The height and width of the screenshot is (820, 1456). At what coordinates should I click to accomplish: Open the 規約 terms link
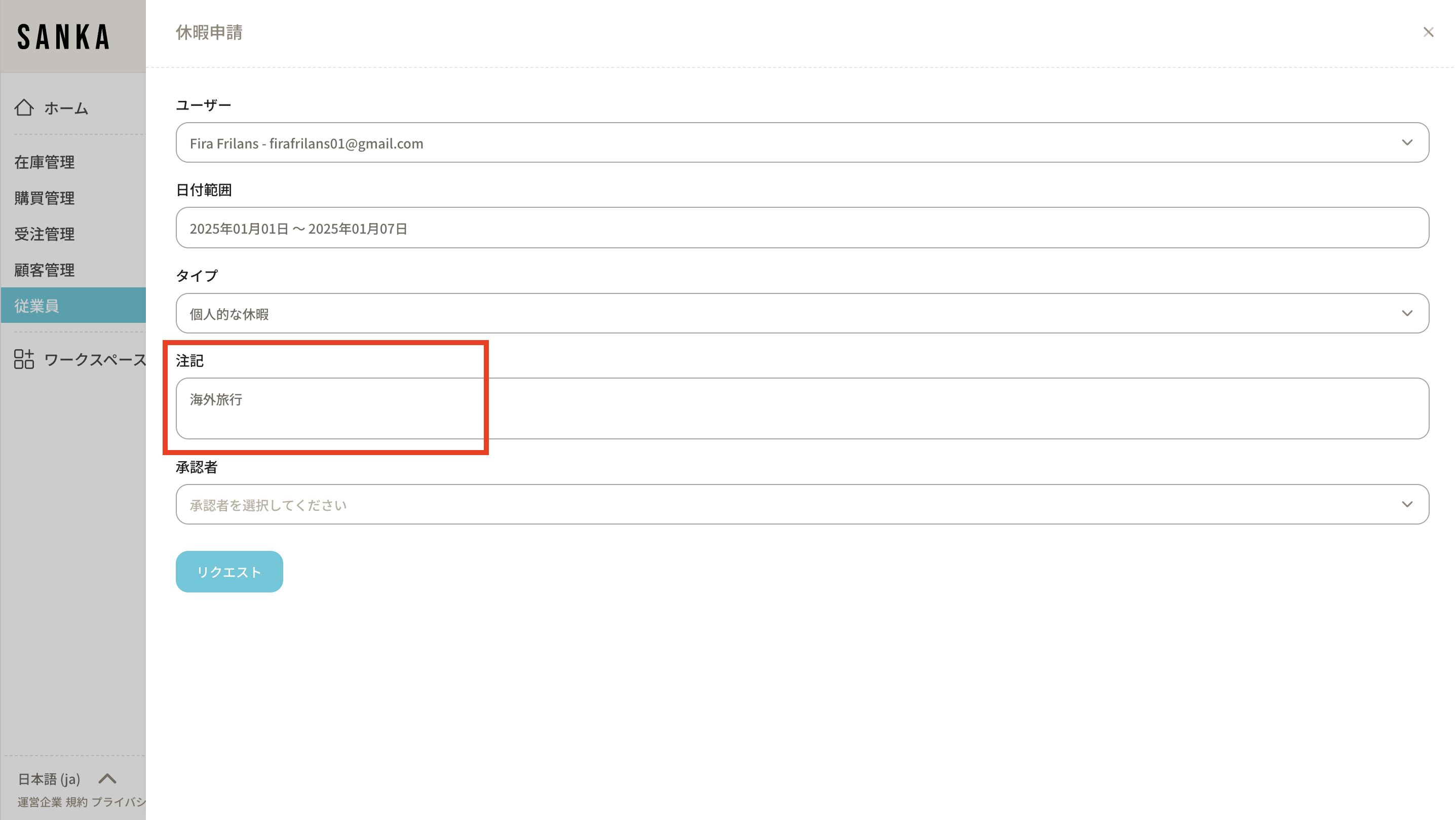[x=76, y=802]
